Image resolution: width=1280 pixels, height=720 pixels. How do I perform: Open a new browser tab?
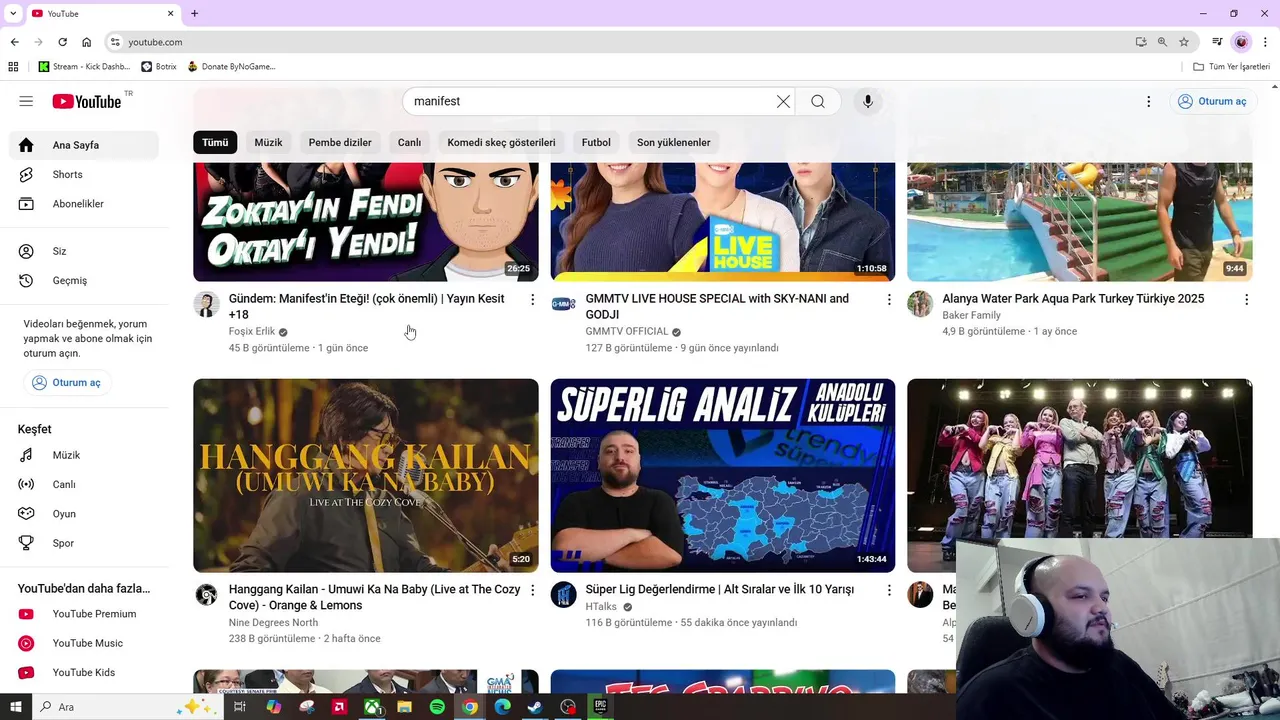[194, 13]
